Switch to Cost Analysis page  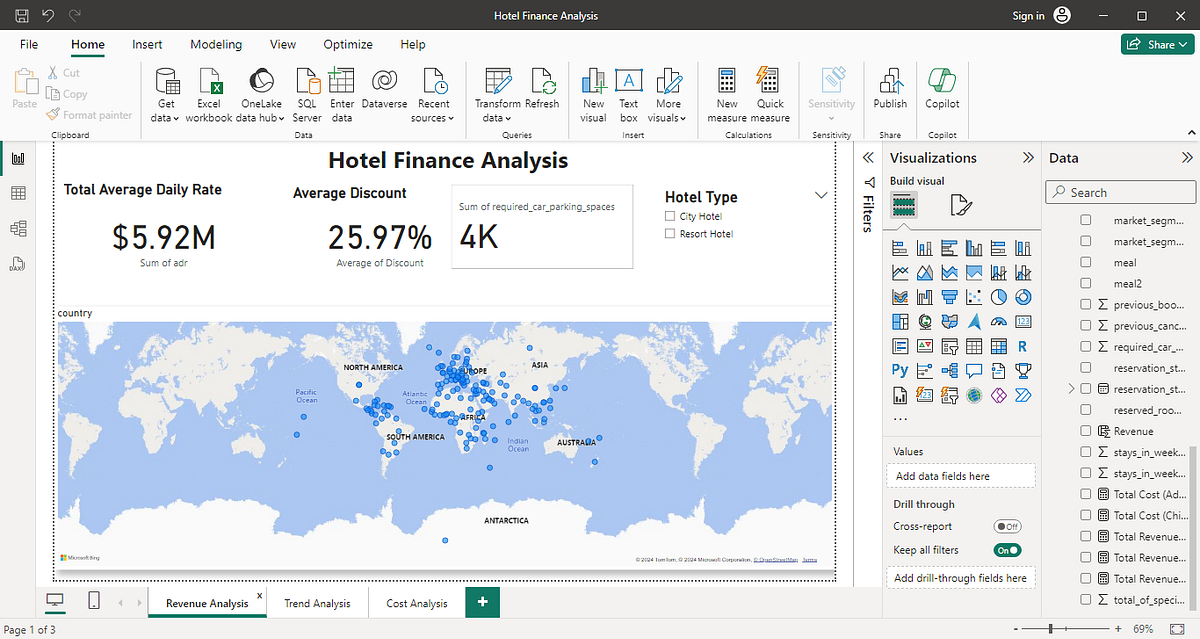pos(417,603)
